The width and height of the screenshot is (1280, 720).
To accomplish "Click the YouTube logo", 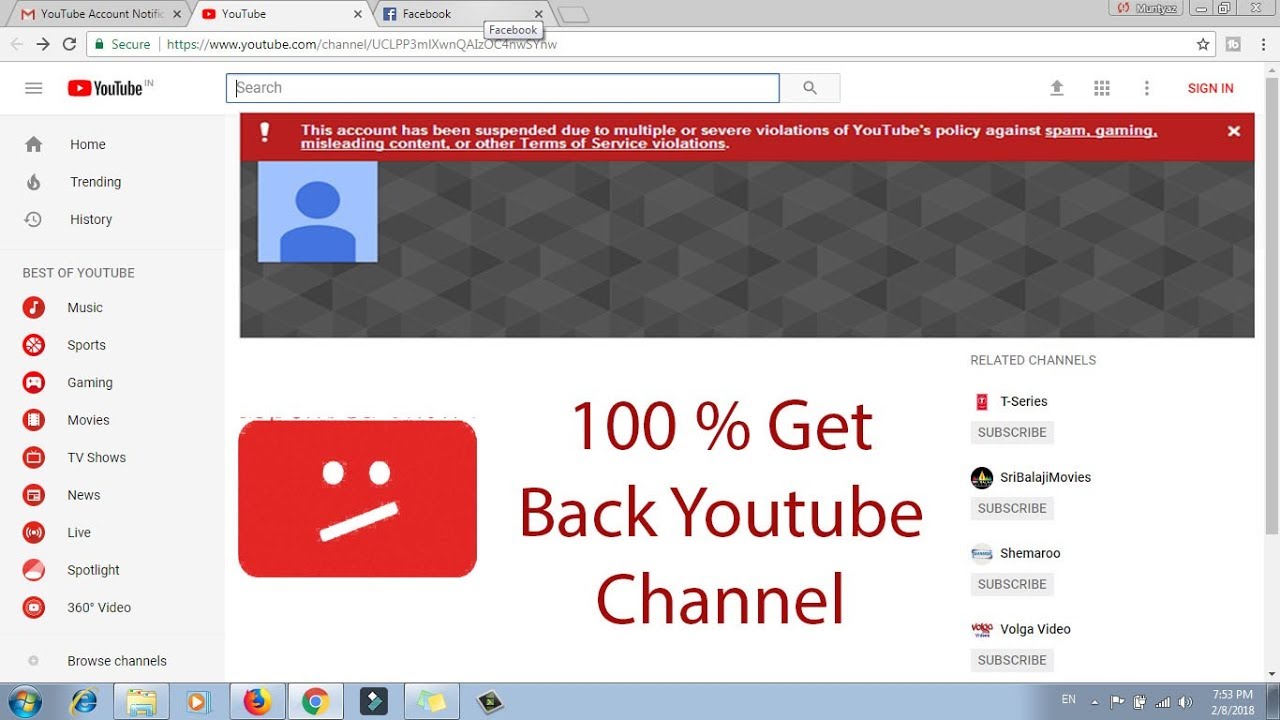I will pos(110,88).
